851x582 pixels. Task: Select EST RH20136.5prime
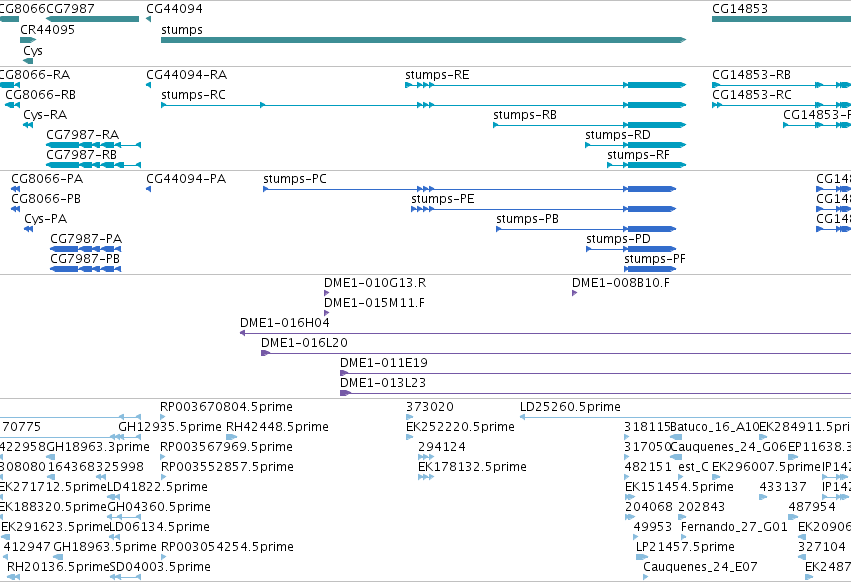(14, 577)
